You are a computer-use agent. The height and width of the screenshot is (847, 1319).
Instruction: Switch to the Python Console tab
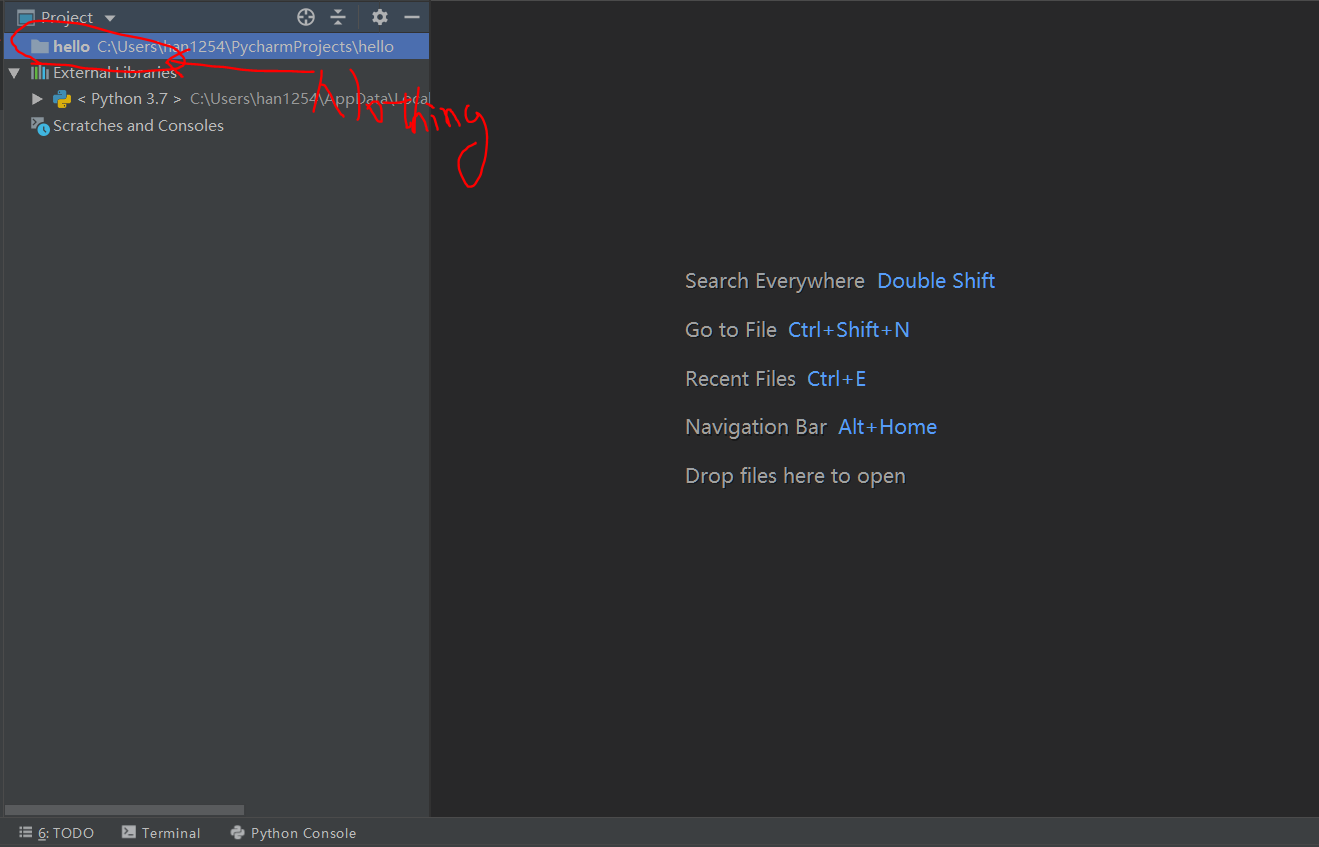click(x=293, y=833)
